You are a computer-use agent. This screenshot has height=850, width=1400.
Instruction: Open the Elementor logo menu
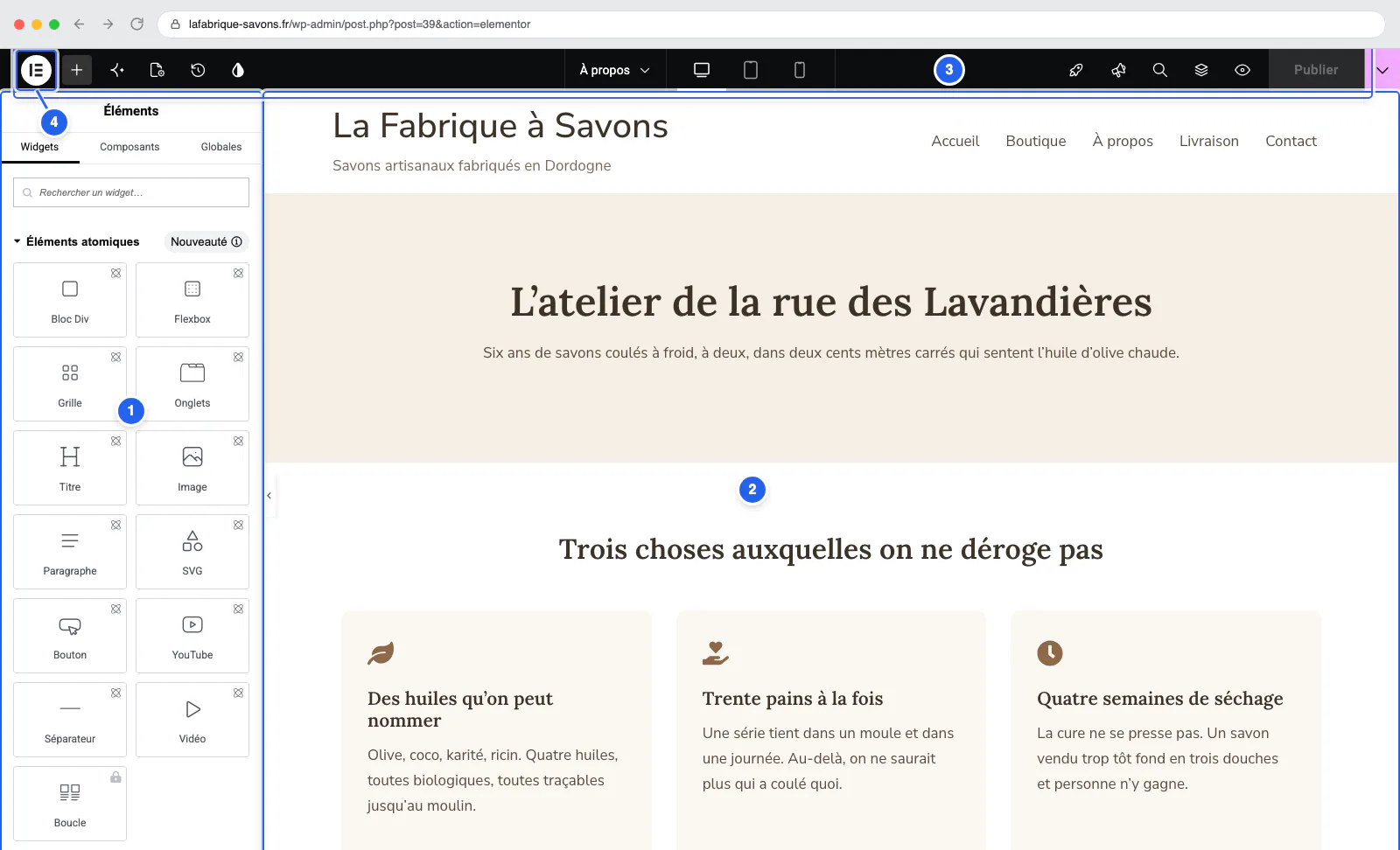pos(36,70)
